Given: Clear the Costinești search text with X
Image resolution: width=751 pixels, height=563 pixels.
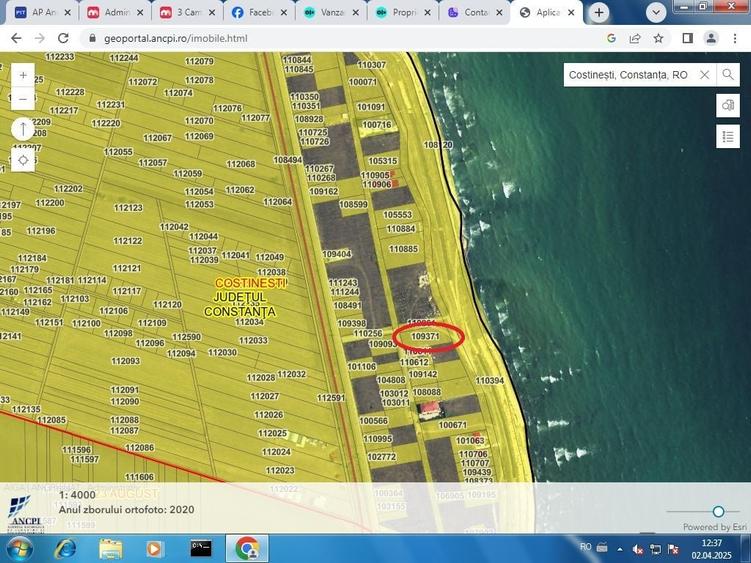Looking at the screenshot, I should (x=705, y=75).
